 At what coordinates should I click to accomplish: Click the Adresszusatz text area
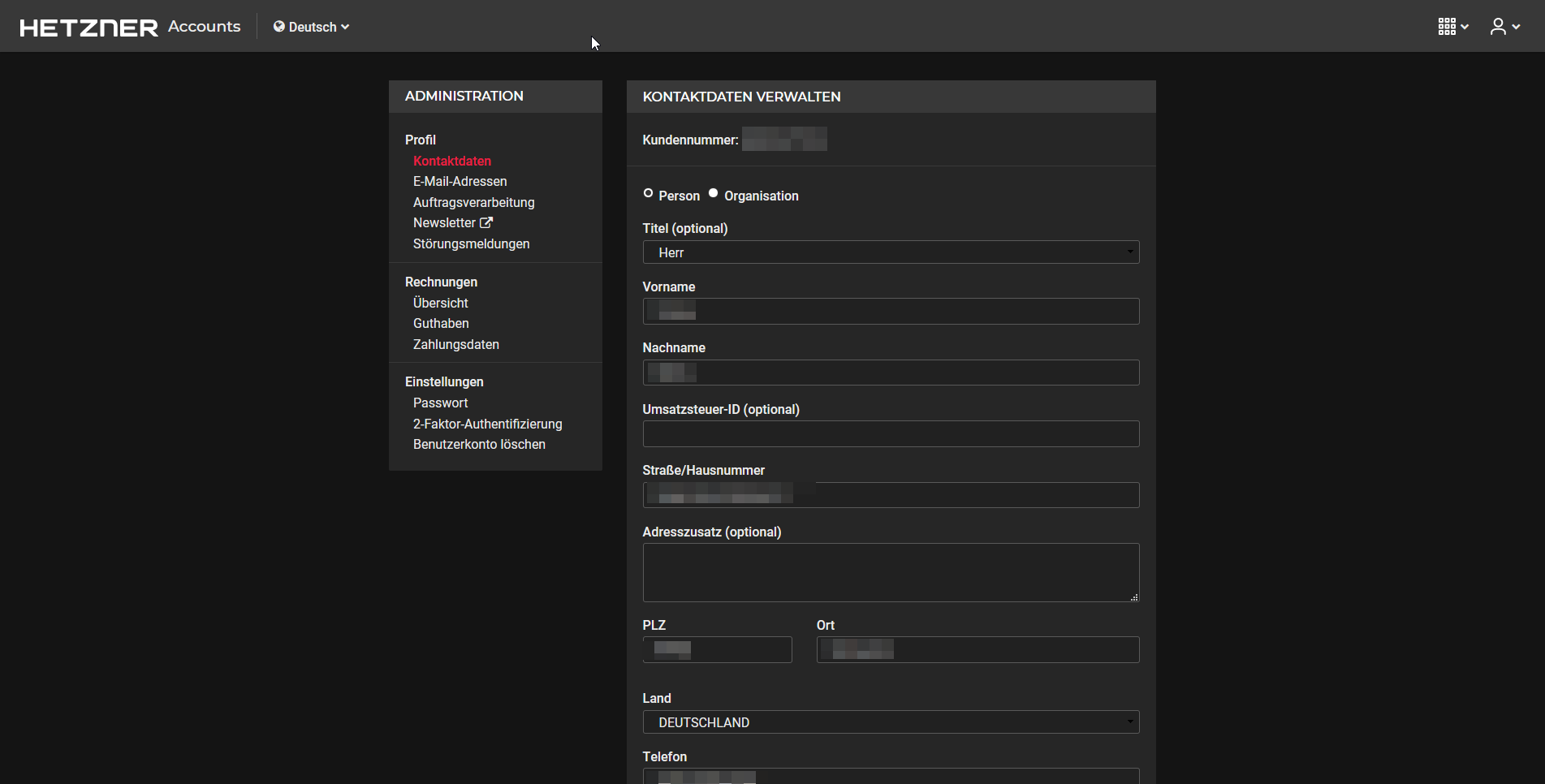click(891, 572)
